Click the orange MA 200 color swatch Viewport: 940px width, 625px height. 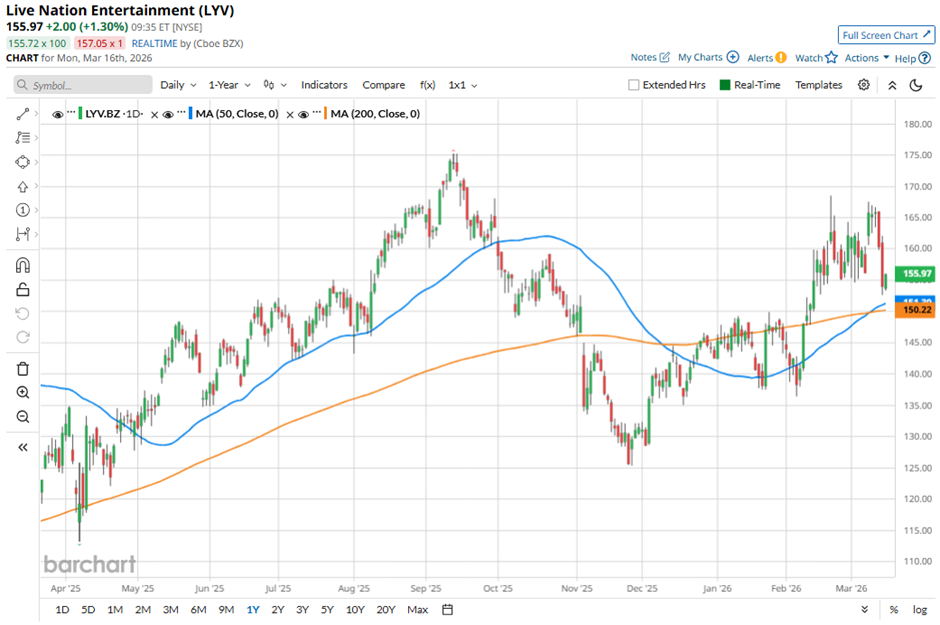coord(320,114)
